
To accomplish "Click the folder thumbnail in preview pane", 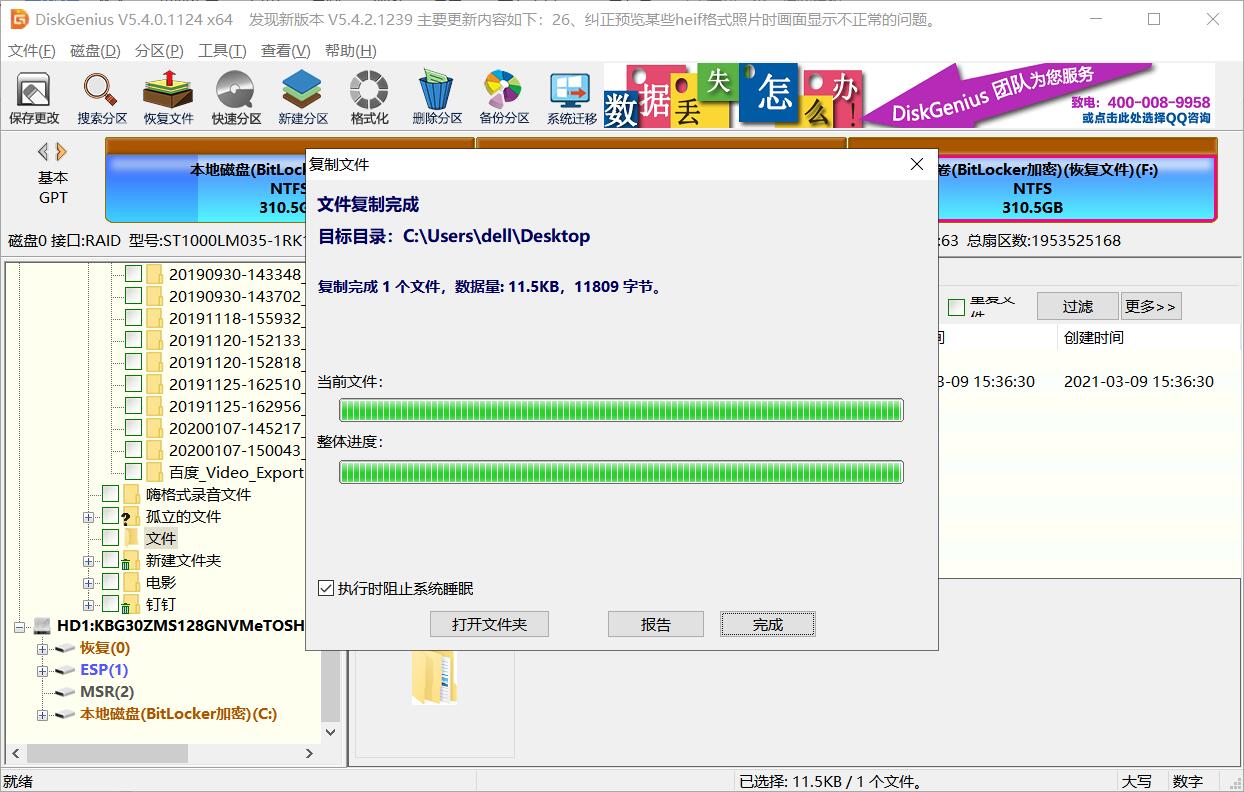I will click(434, 676).
